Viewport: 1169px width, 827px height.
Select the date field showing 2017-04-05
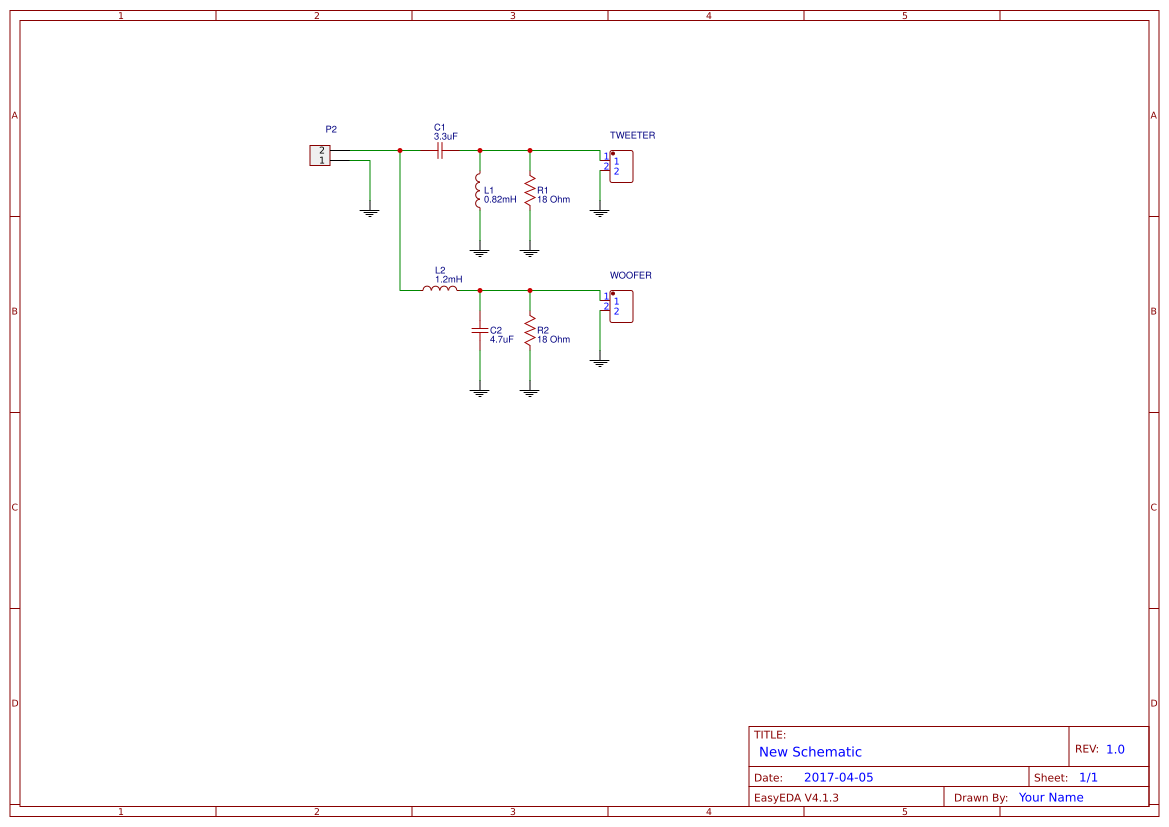[838, 776]
